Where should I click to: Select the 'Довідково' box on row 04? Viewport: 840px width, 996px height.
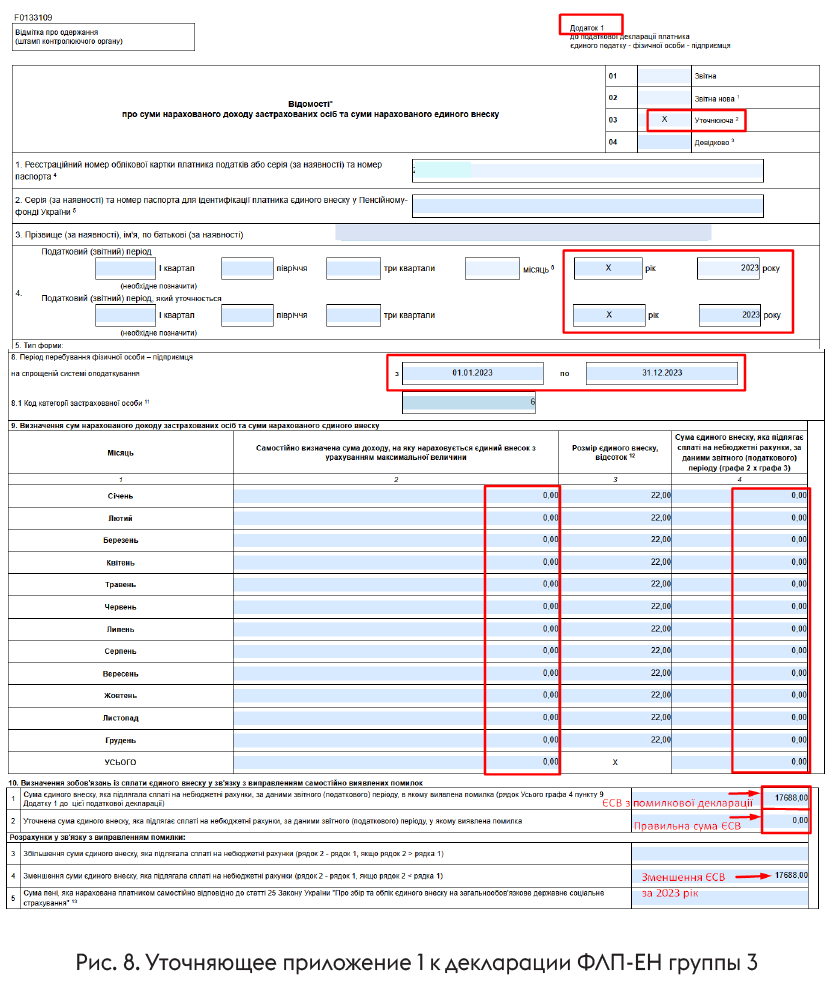pos(662,142)
